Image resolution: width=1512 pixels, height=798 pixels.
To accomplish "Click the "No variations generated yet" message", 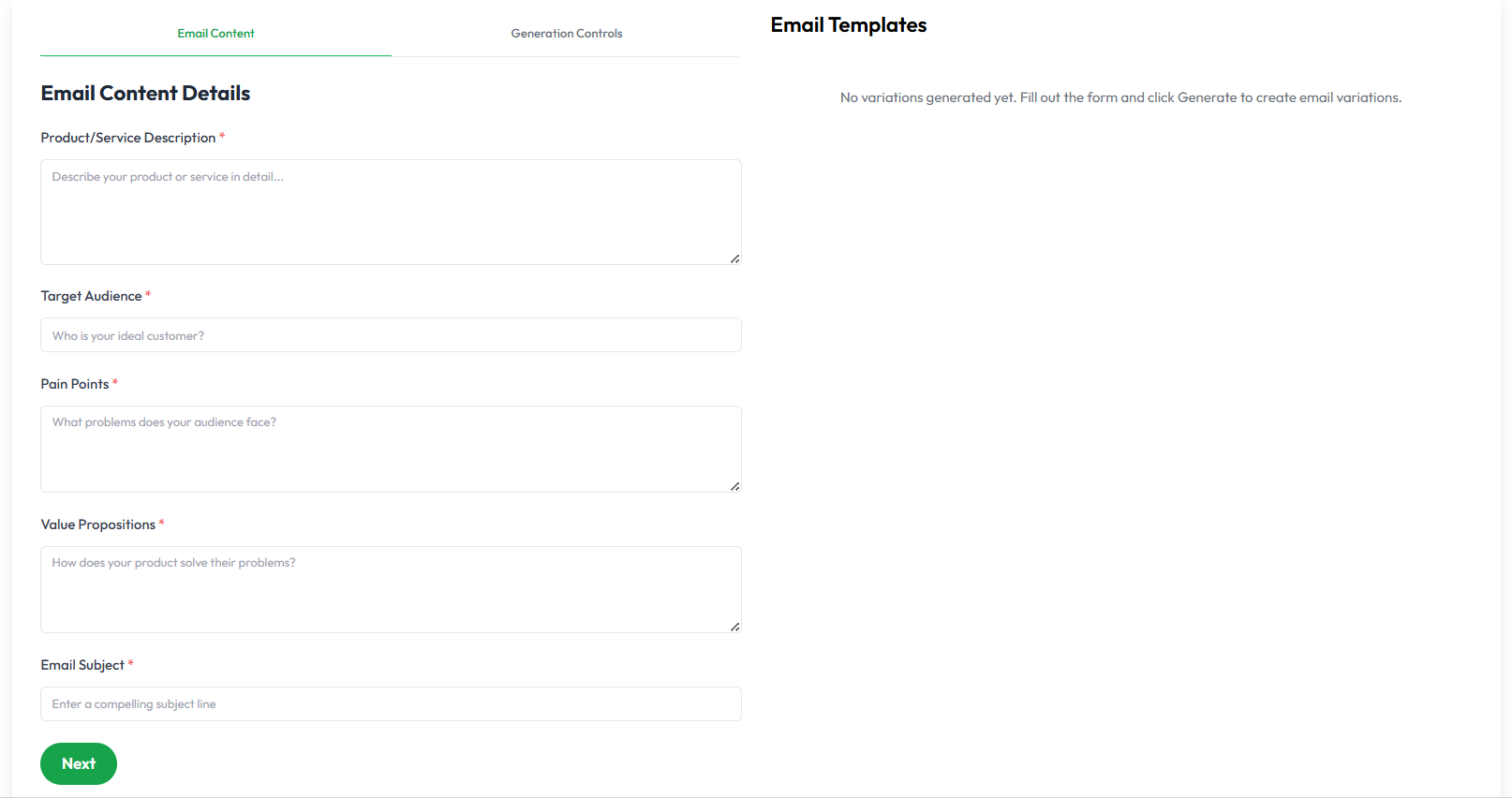I will 1120,97.
